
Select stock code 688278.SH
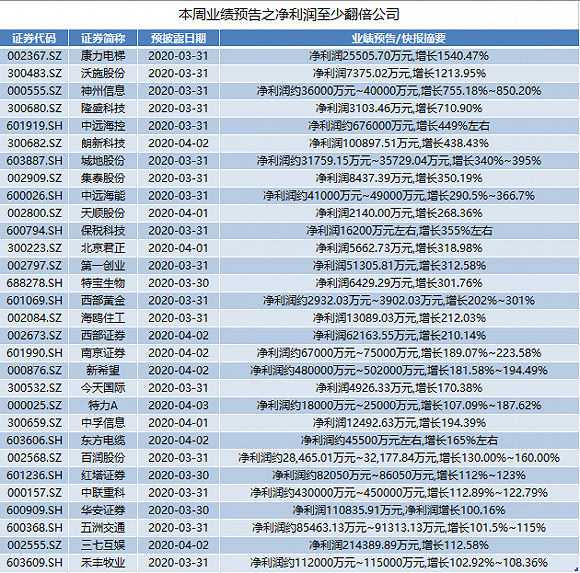(34, 283)
